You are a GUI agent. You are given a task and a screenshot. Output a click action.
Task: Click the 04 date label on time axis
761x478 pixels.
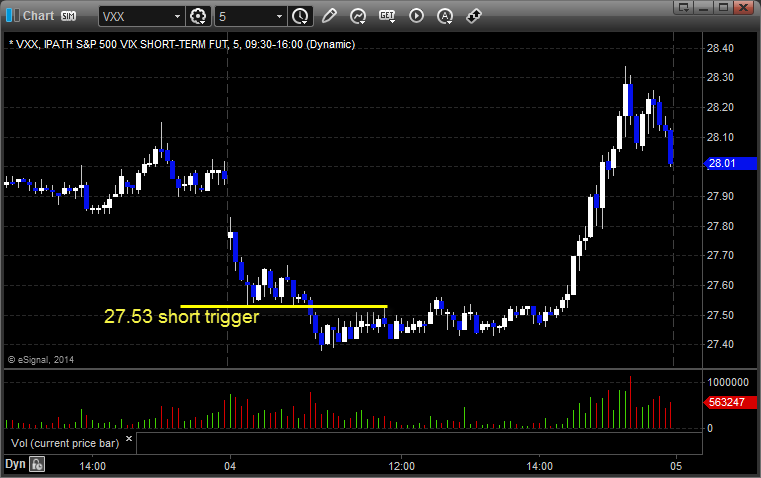[230, 466]
